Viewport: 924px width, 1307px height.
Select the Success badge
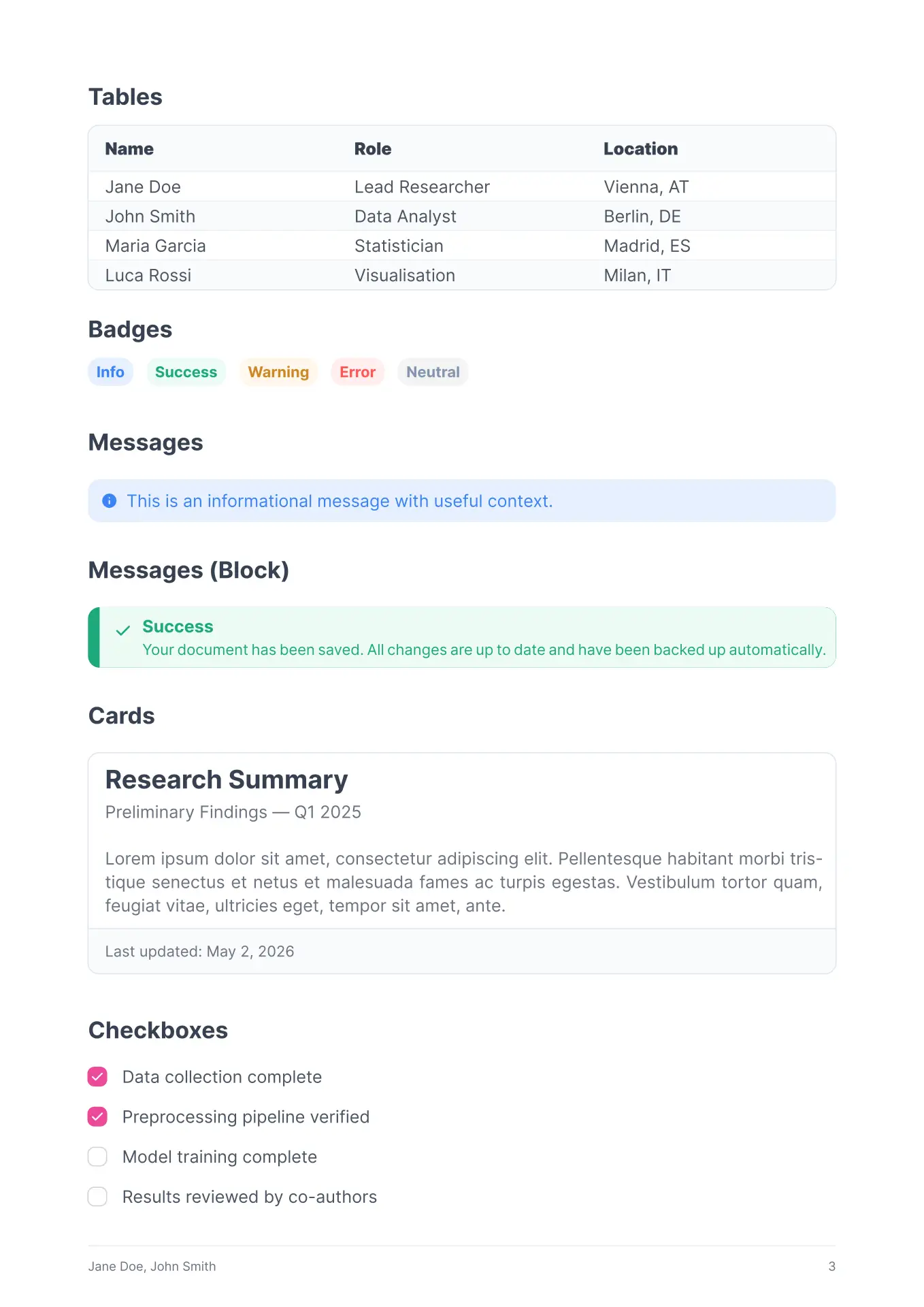point(186,372)
